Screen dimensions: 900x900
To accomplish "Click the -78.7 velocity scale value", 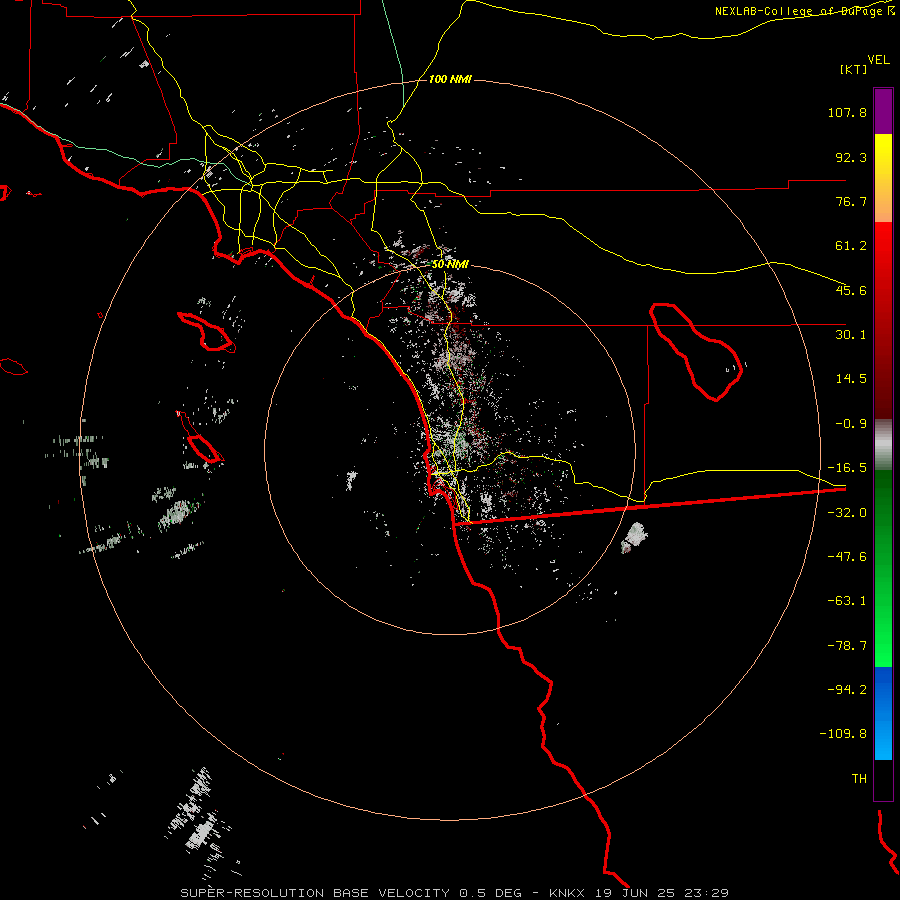I will click(x=847, y=646).
